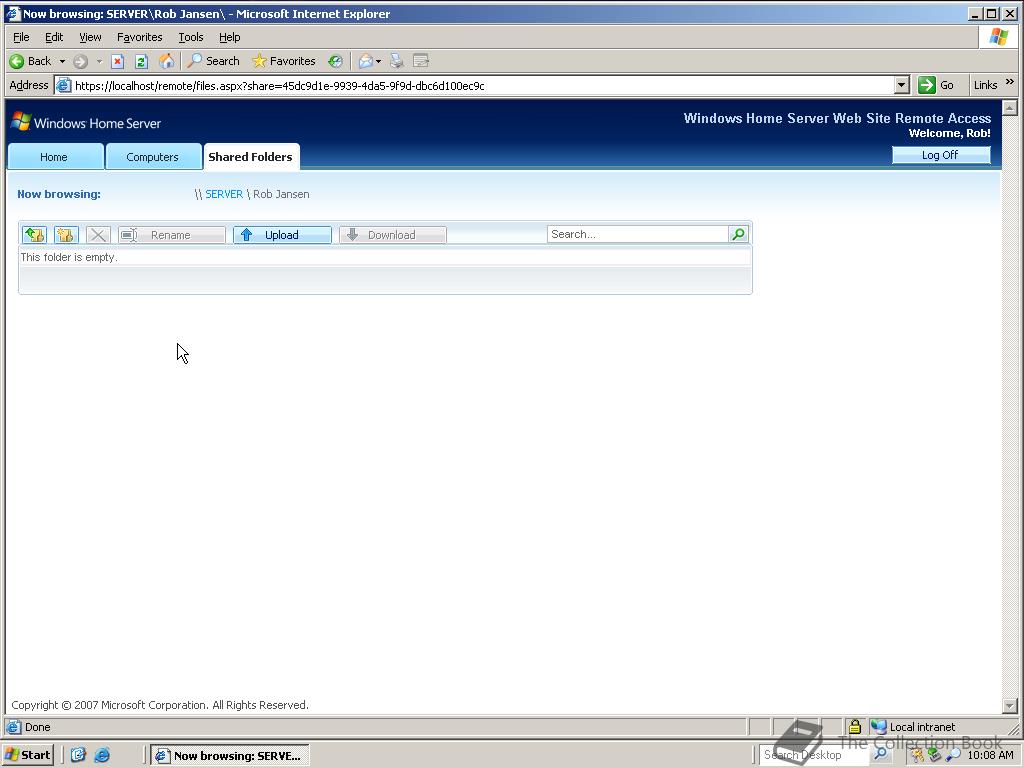The image size is (1024, 768).
Task: Click the Rename button
Action: (172, 234)
